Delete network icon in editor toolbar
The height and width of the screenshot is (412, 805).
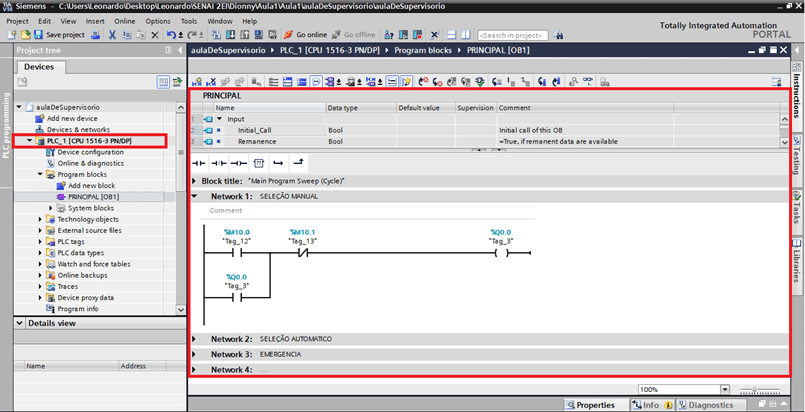pos(211,82)
